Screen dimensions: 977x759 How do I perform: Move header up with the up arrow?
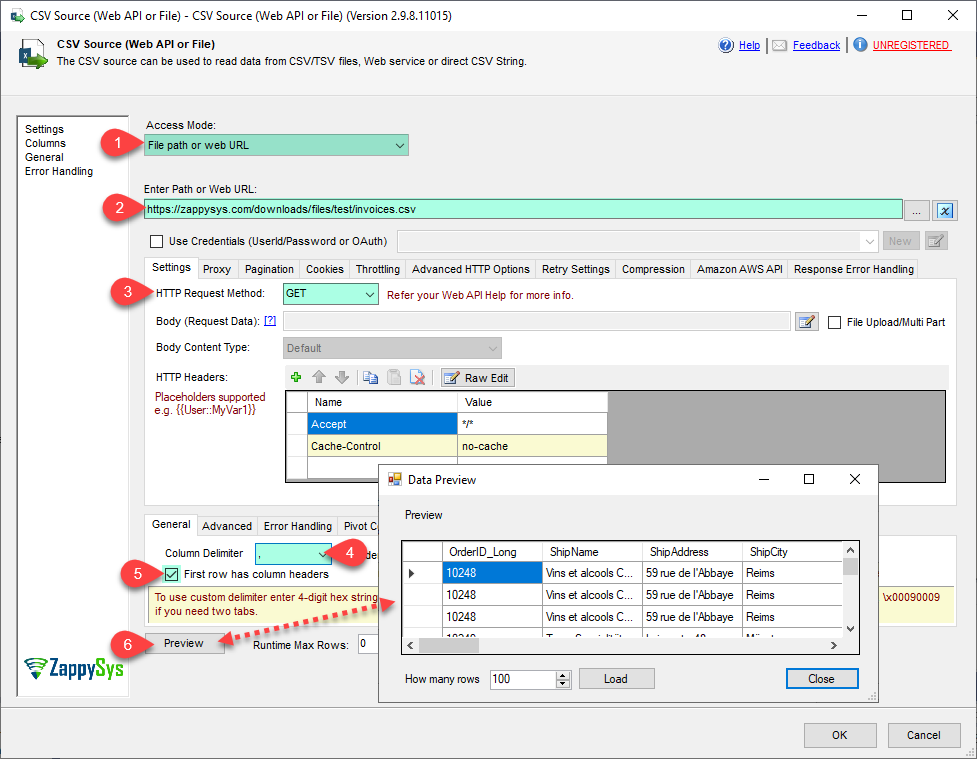click(319, 377)
